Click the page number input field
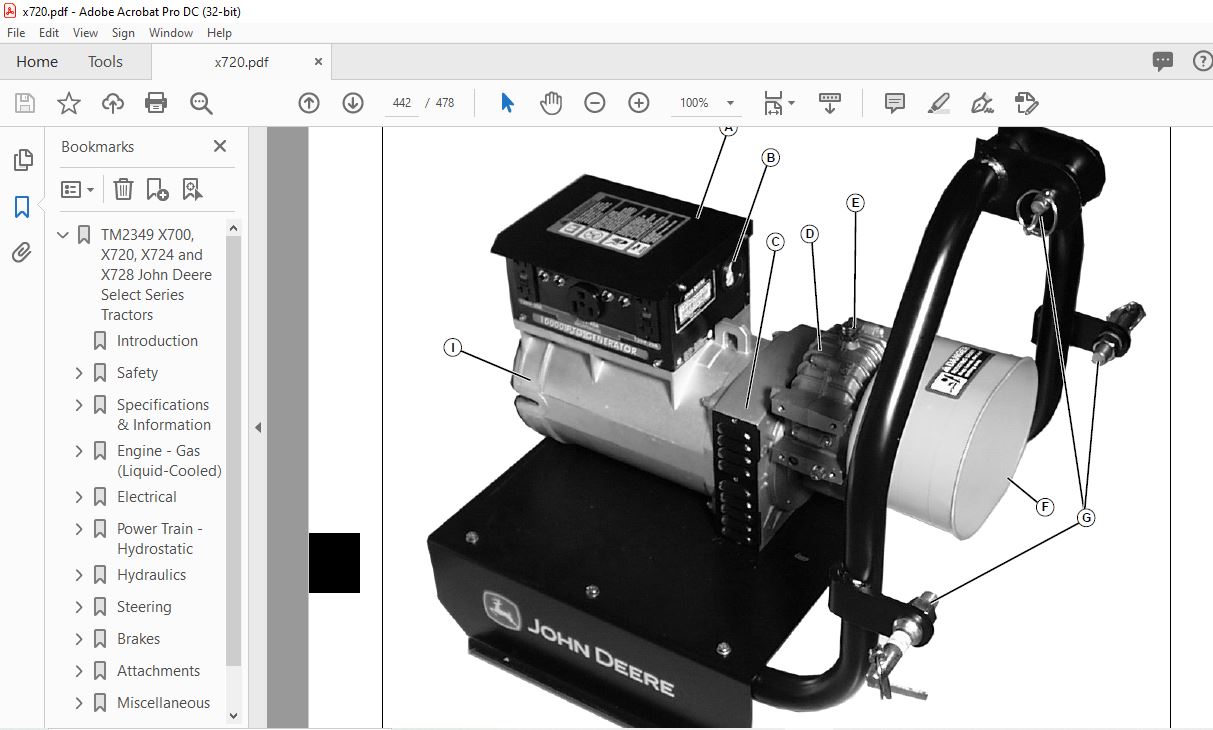 coord(402,103)
